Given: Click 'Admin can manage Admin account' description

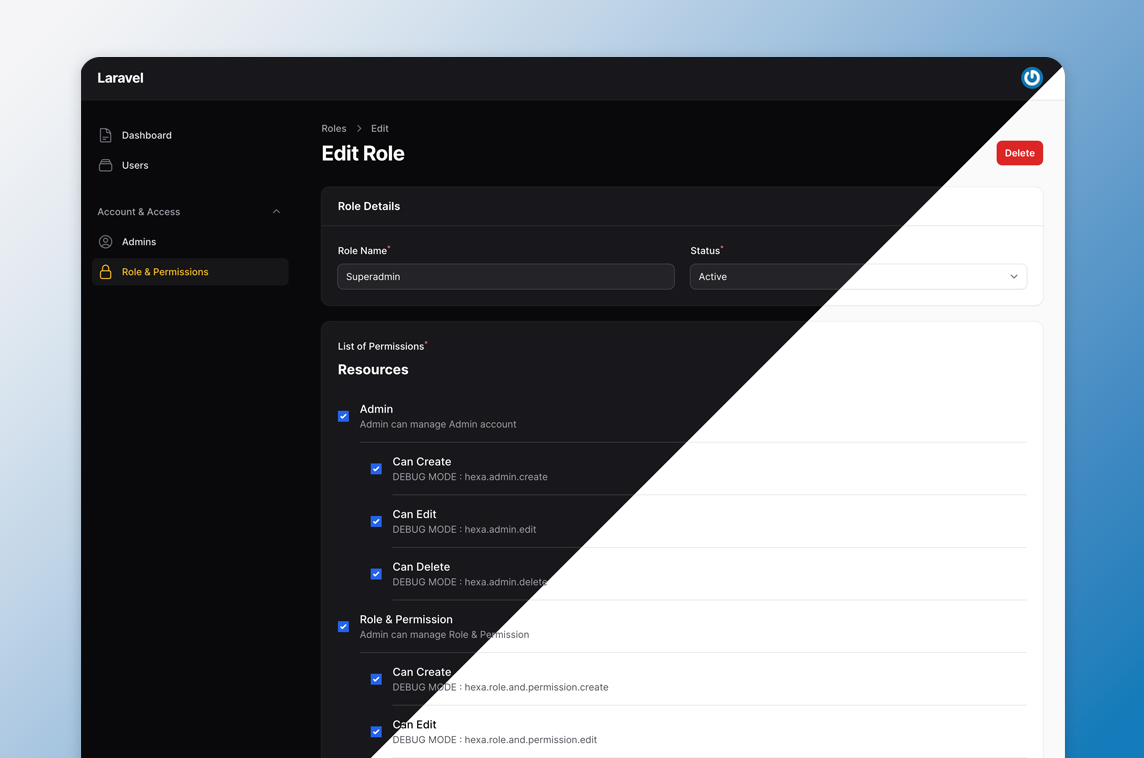Looking at the screenshot, I should click(x=438, y=425).
